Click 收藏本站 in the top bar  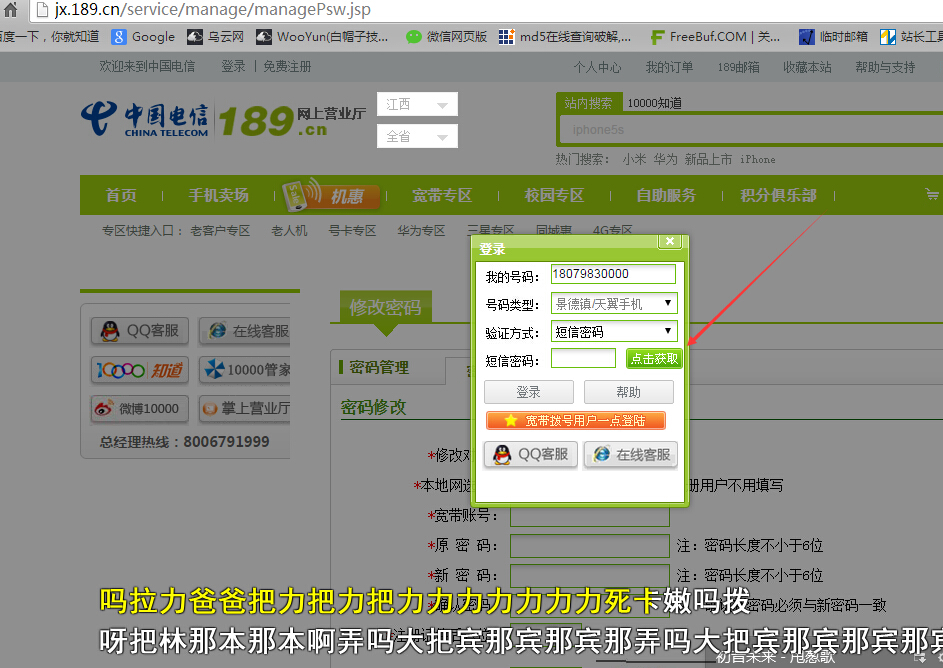click(x=807, y=67)
